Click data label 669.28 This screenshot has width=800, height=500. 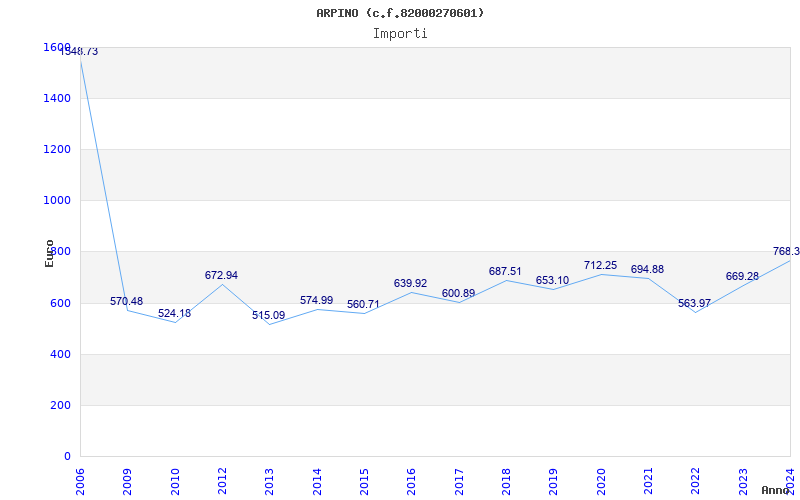[742, 276]
